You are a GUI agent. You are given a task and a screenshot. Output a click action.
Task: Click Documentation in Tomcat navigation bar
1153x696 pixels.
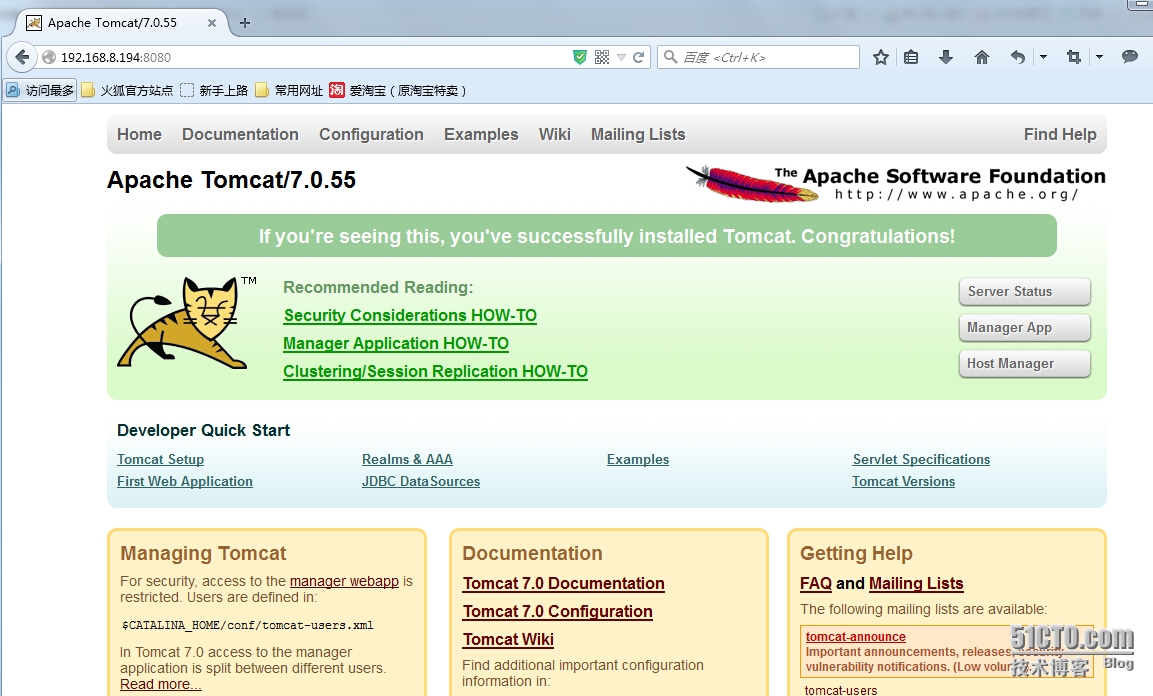point(240,134)
